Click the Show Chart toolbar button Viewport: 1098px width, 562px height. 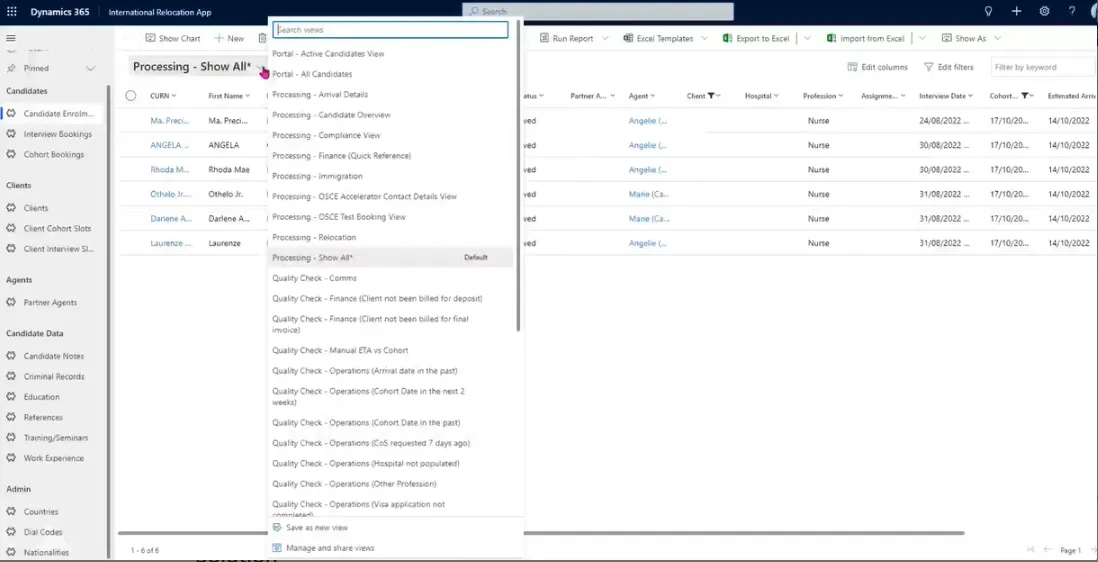click(x=173, y=38)
